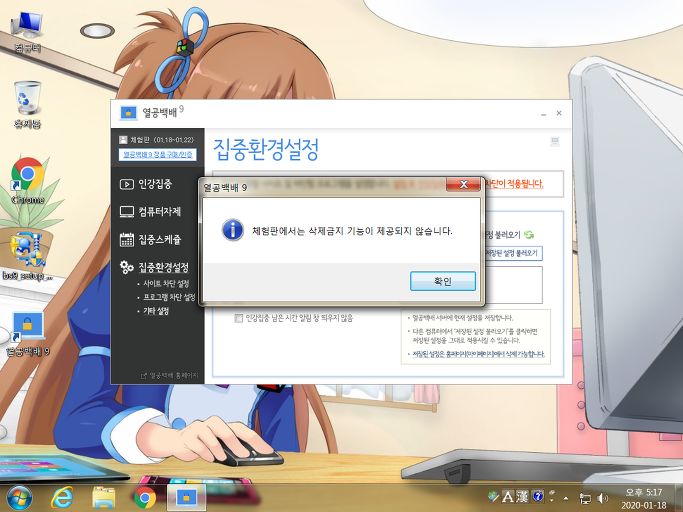Open 인강집중 from the sidebar

click(x=155, y=184)
